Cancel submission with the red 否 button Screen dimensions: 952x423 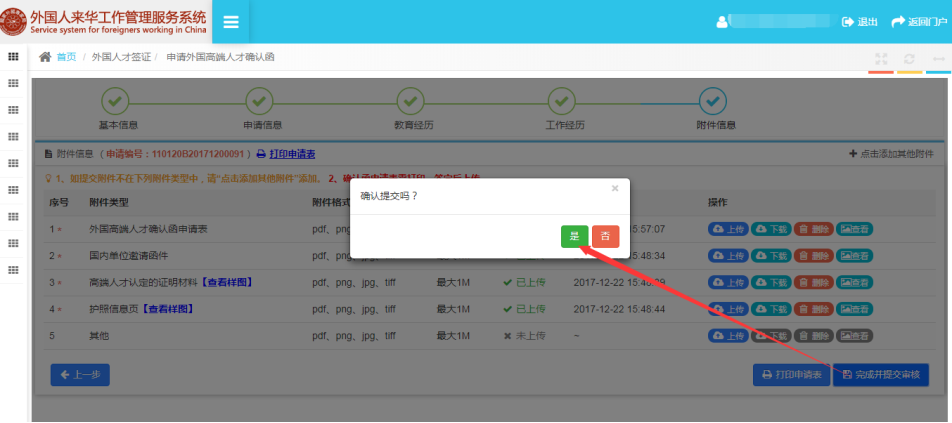[x=605, y=236]
